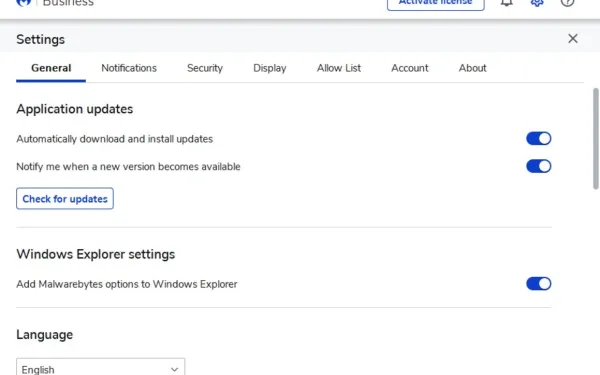
Task: Click Check for updates button
Action: coord(65,199)
